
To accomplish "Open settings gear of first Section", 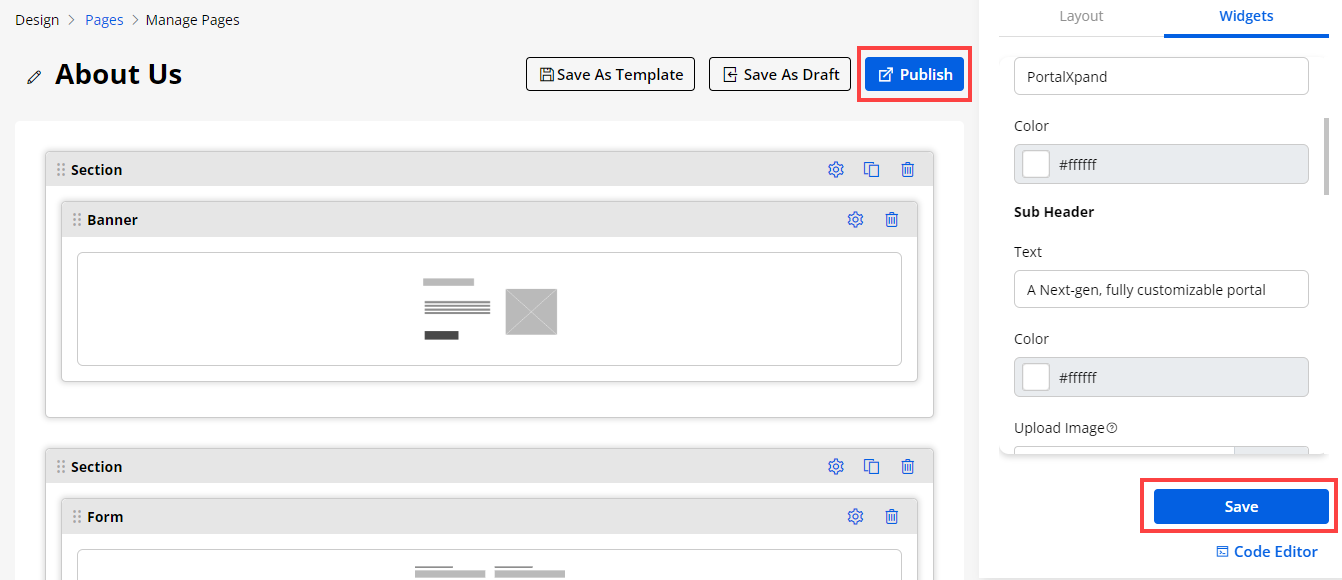I will (x=836, y=170).
